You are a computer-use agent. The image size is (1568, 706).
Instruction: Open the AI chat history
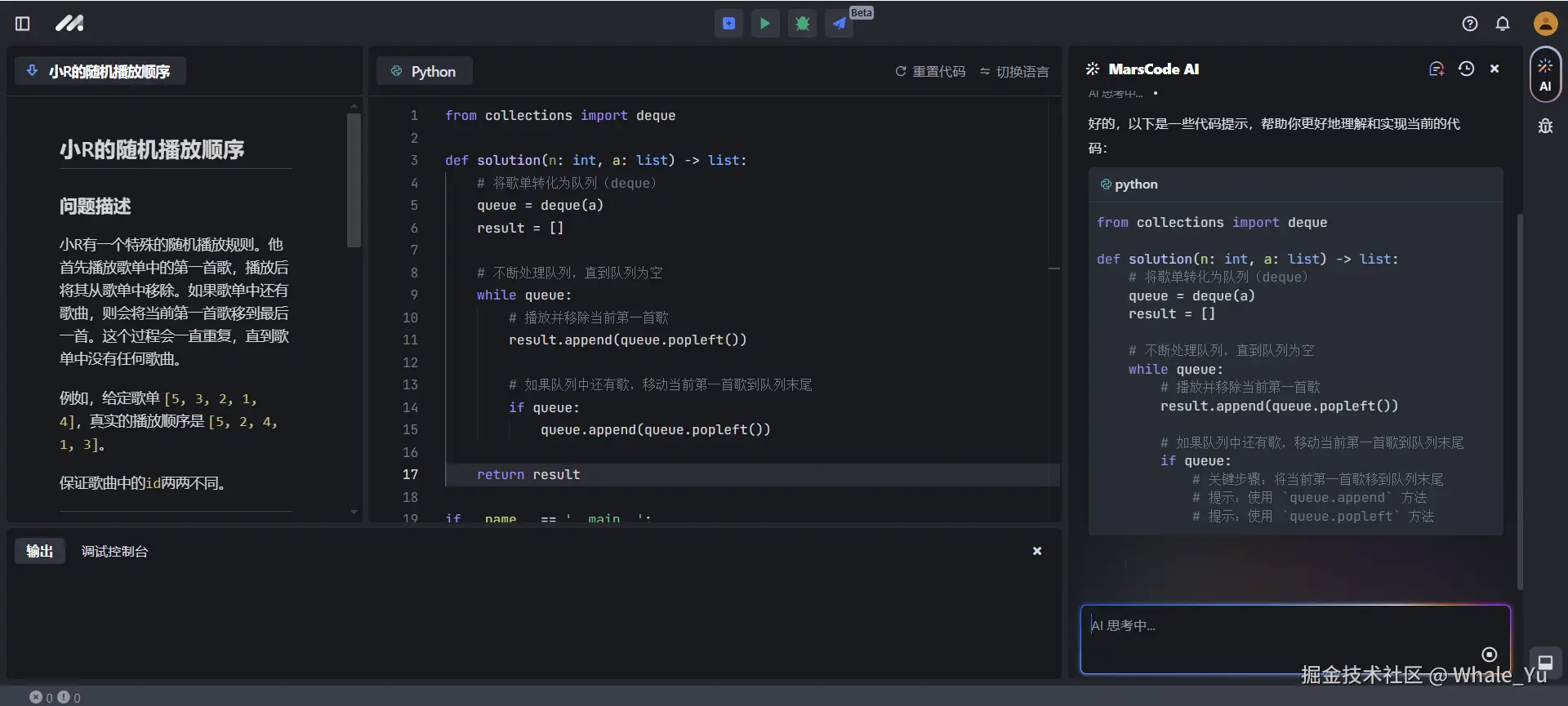coord(1467,69)
